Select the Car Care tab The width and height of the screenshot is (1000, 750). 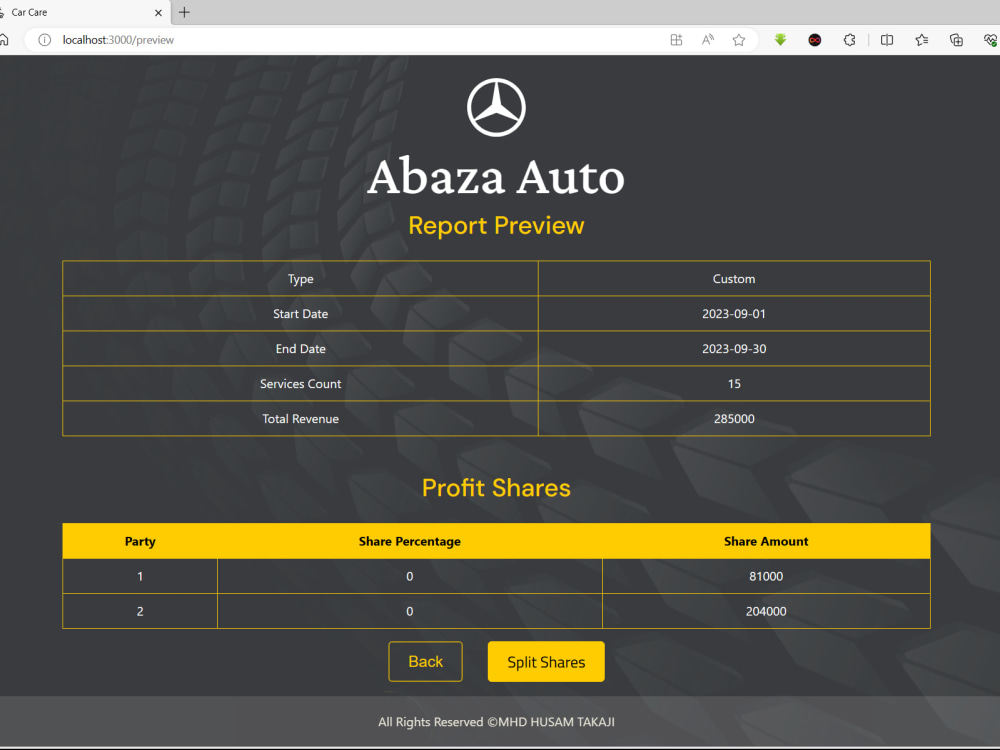point(83,12)
